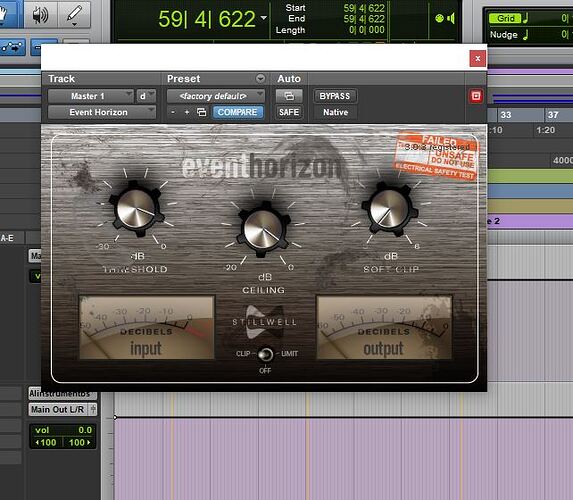
Task: Click the Track header label
Action: click(61, 79)
